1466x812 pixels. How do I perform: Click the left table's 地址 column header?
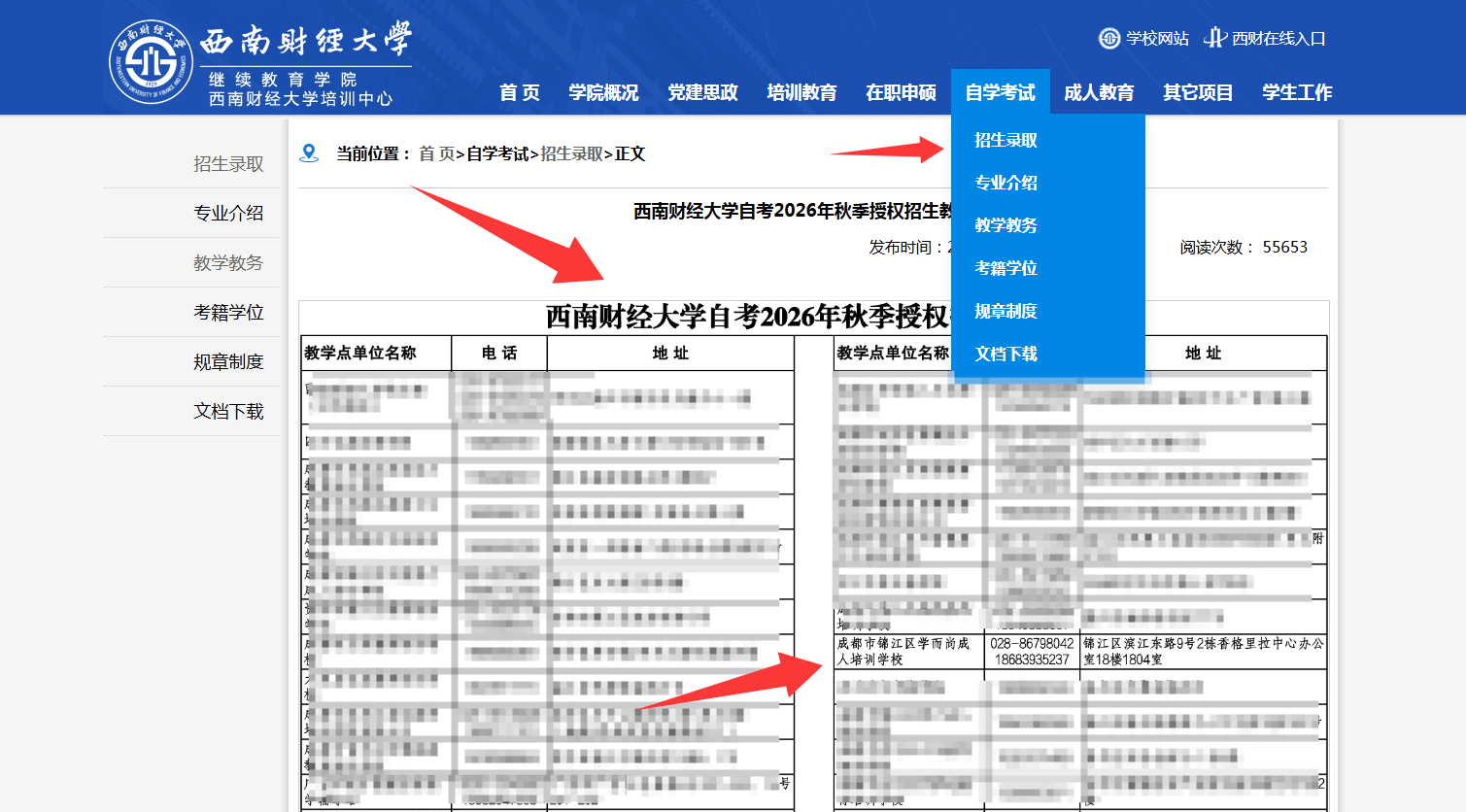coord(670,354)
